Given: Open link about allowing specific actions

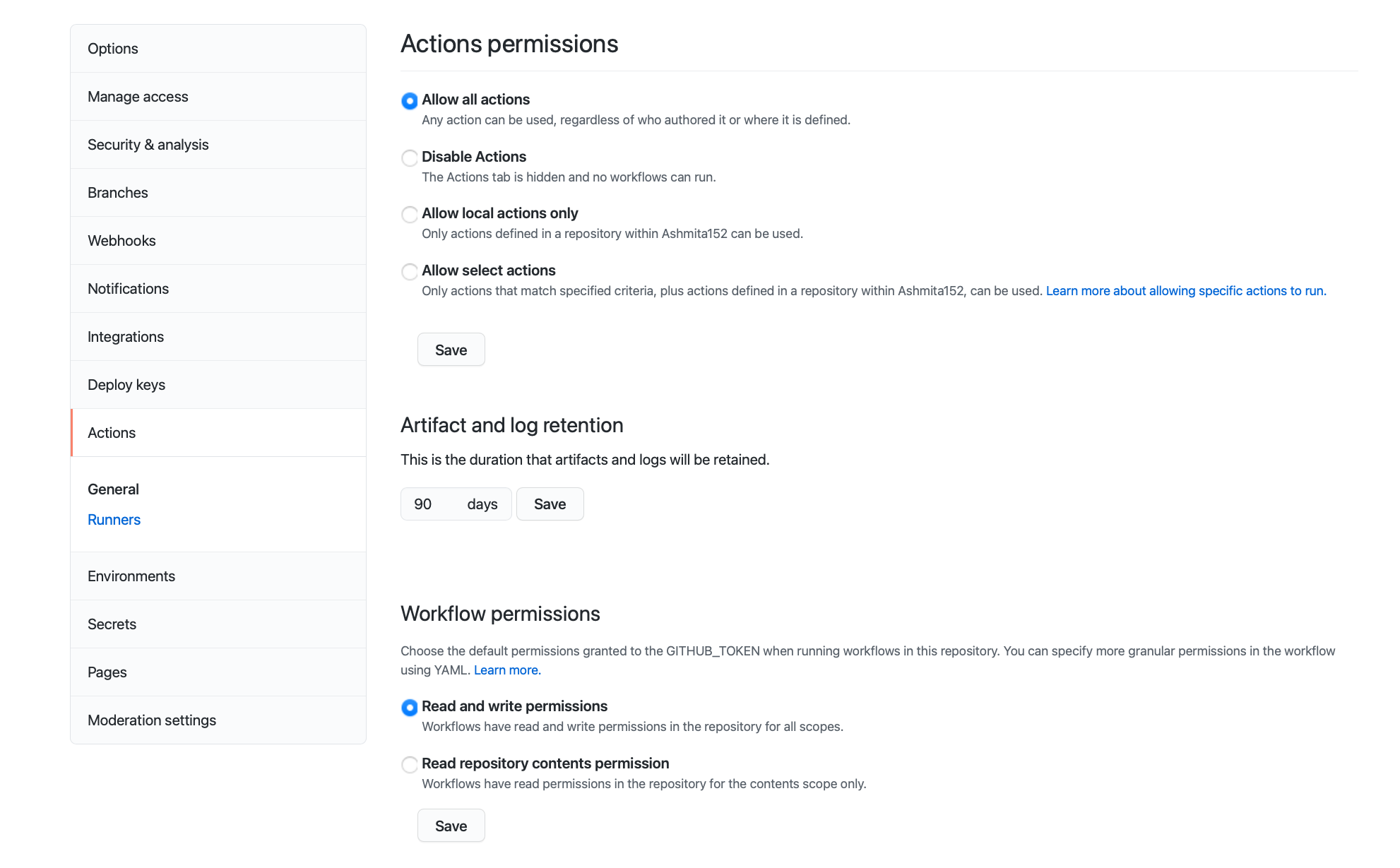Looking at the screenshot, I should tap(1186, 290).
